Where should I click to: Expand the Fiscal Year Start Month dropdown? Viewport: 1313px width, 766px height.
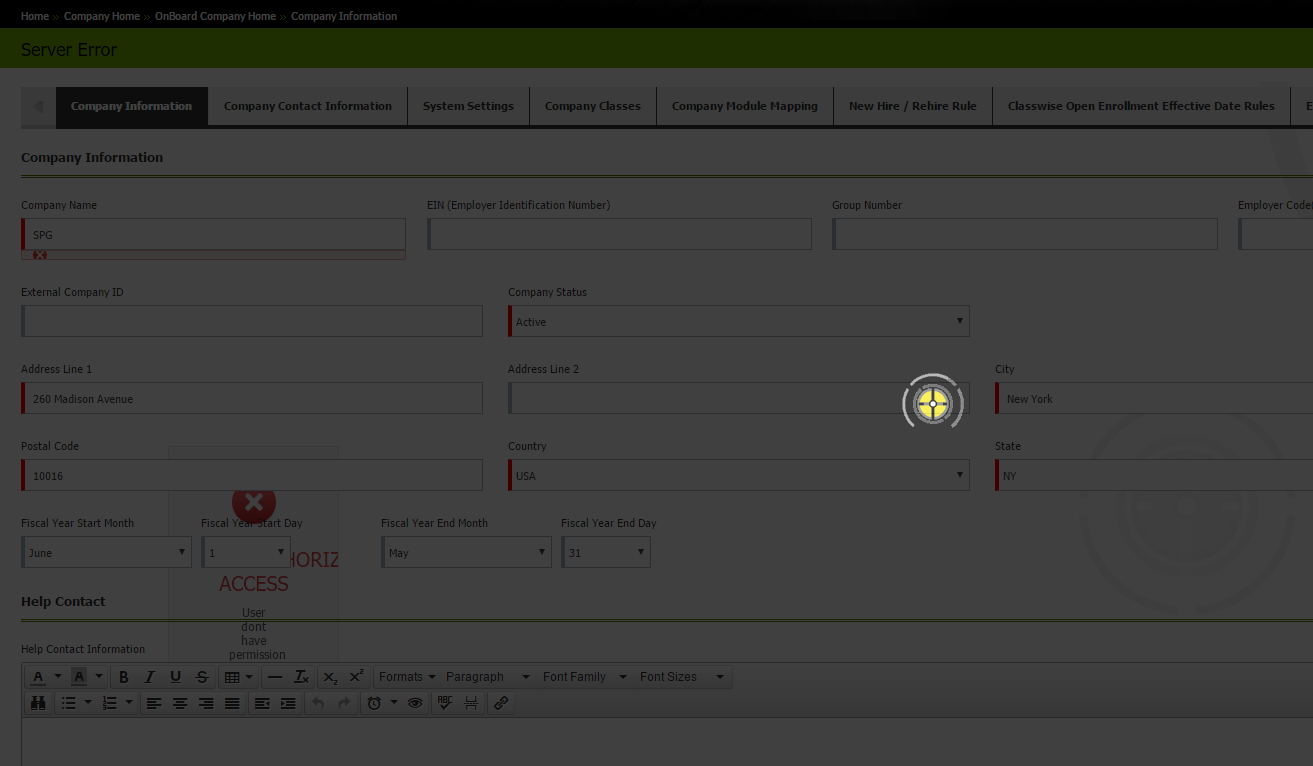106,553
